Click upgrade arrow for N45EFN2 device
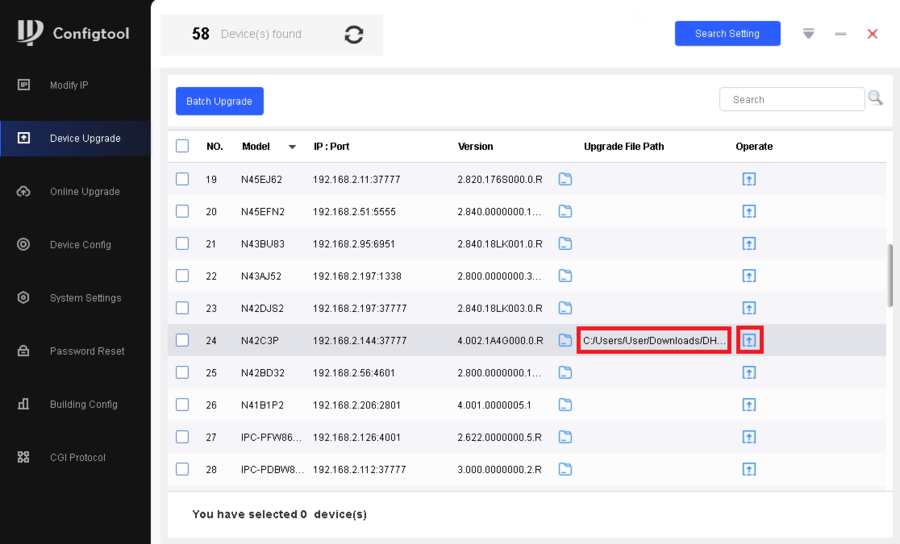Image resolution: width=900 pixels, height=544 pixels. [x=749, y=211]
